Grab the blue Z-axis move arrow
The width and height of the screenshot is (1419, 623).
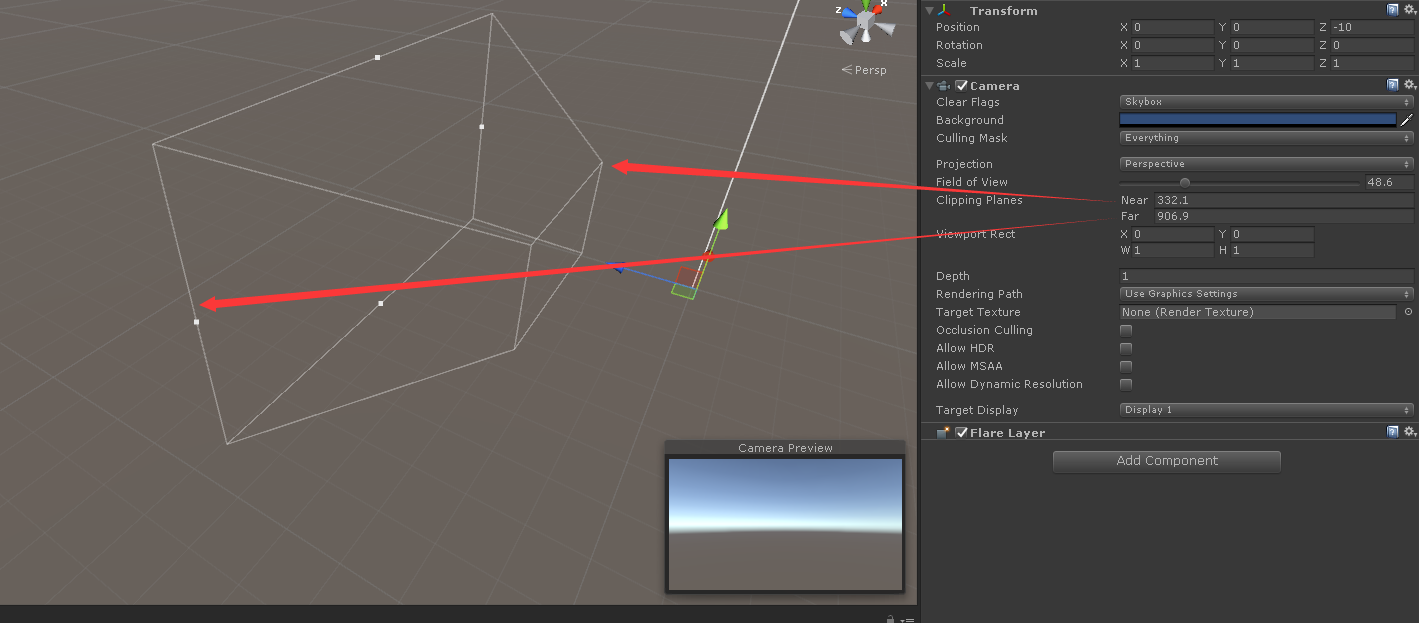pos(618,267)
